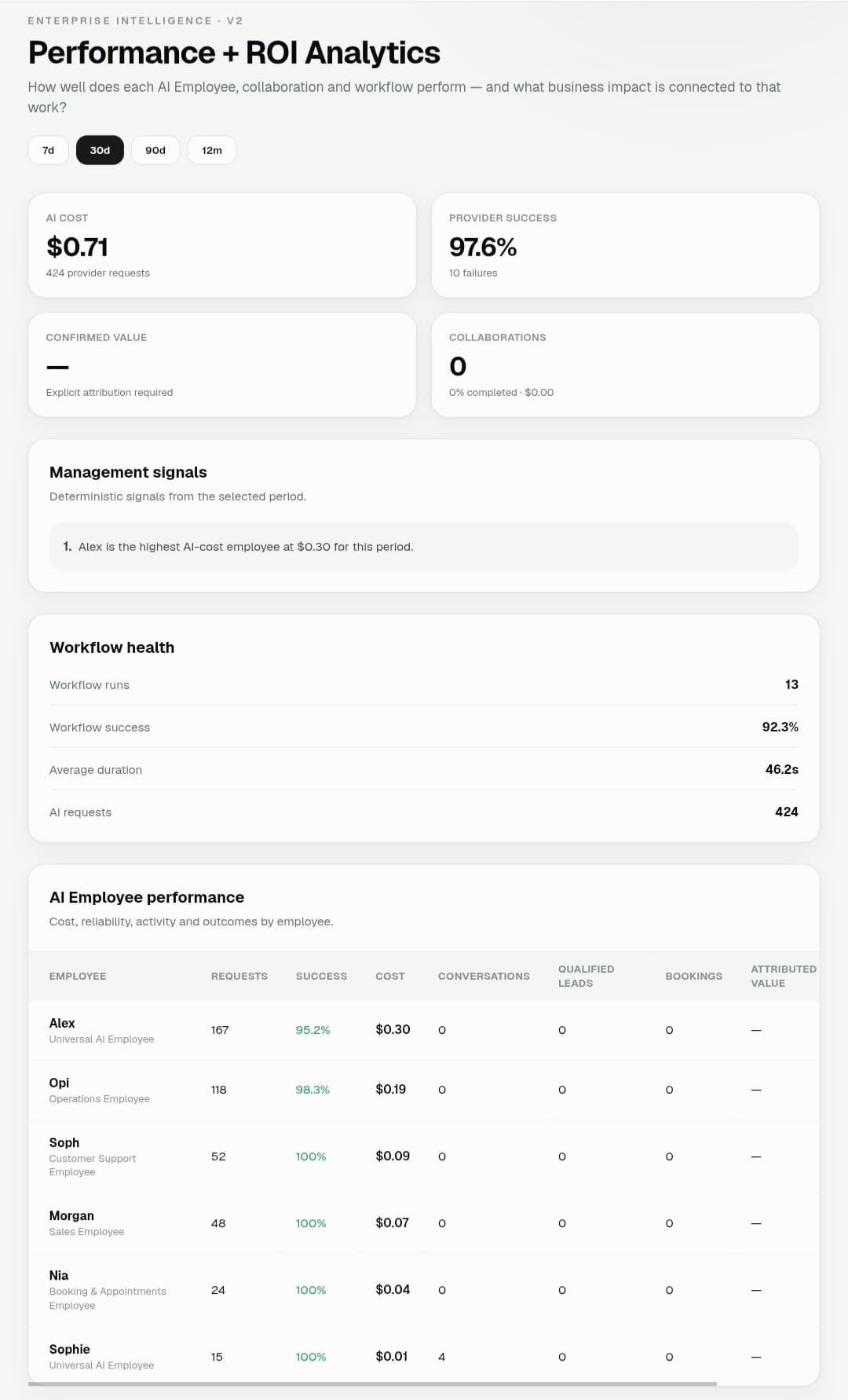Click 'Explicit attribution required' text
This screenshot has width=848, height=1400.
coord(109,392)
